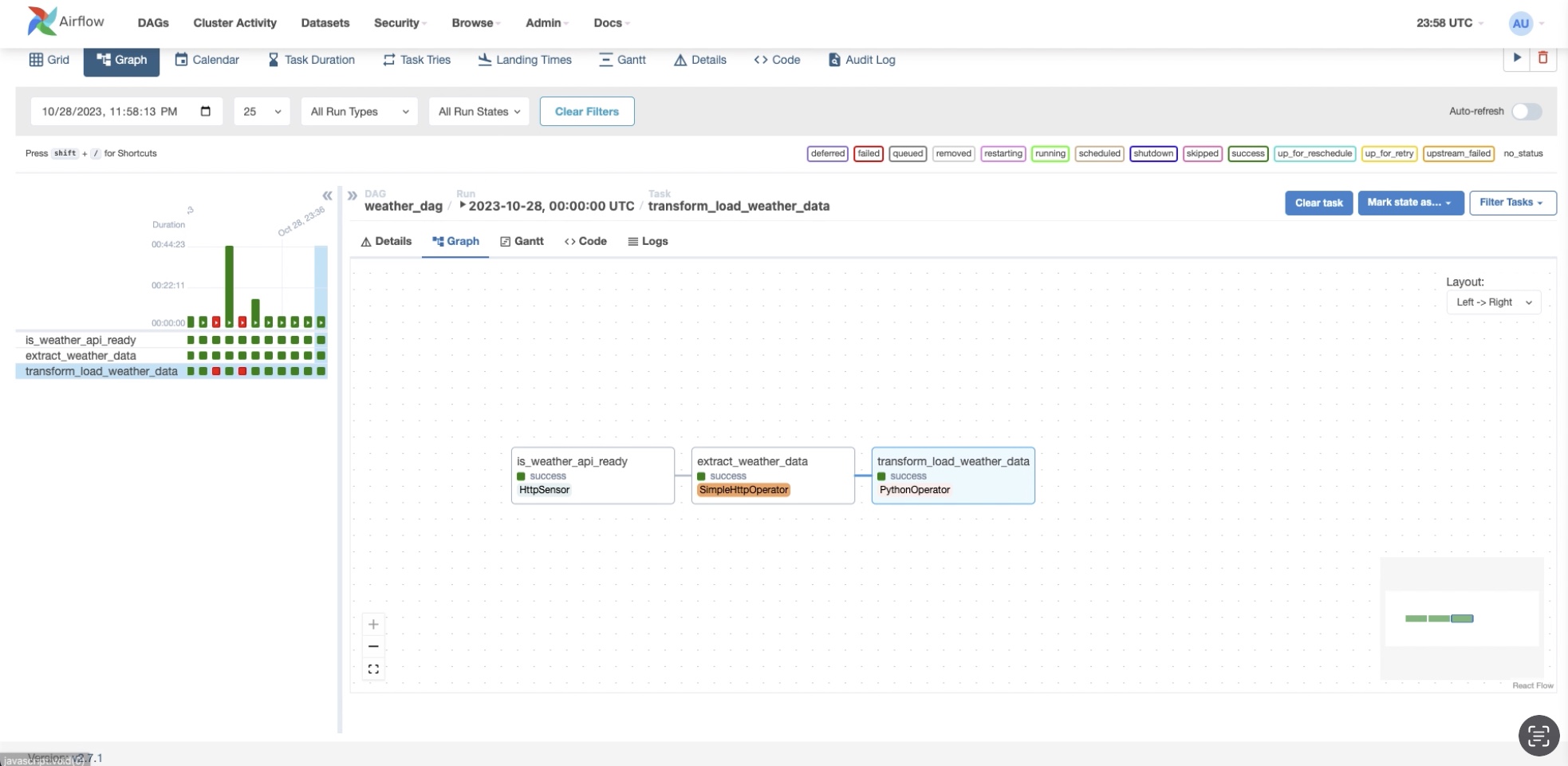Screen dimensions: 1568x766
Task: Open the Layout Left -> Right dropdown
Action: click(x=1493, y=302)
